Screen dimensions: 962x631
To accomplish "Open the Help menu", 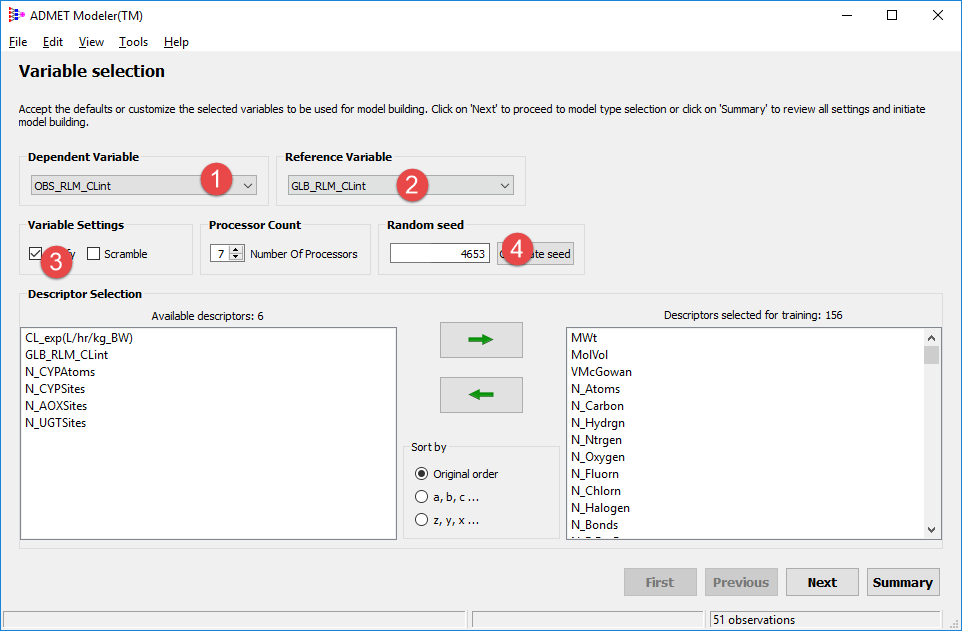I will (x=176, y=42).
